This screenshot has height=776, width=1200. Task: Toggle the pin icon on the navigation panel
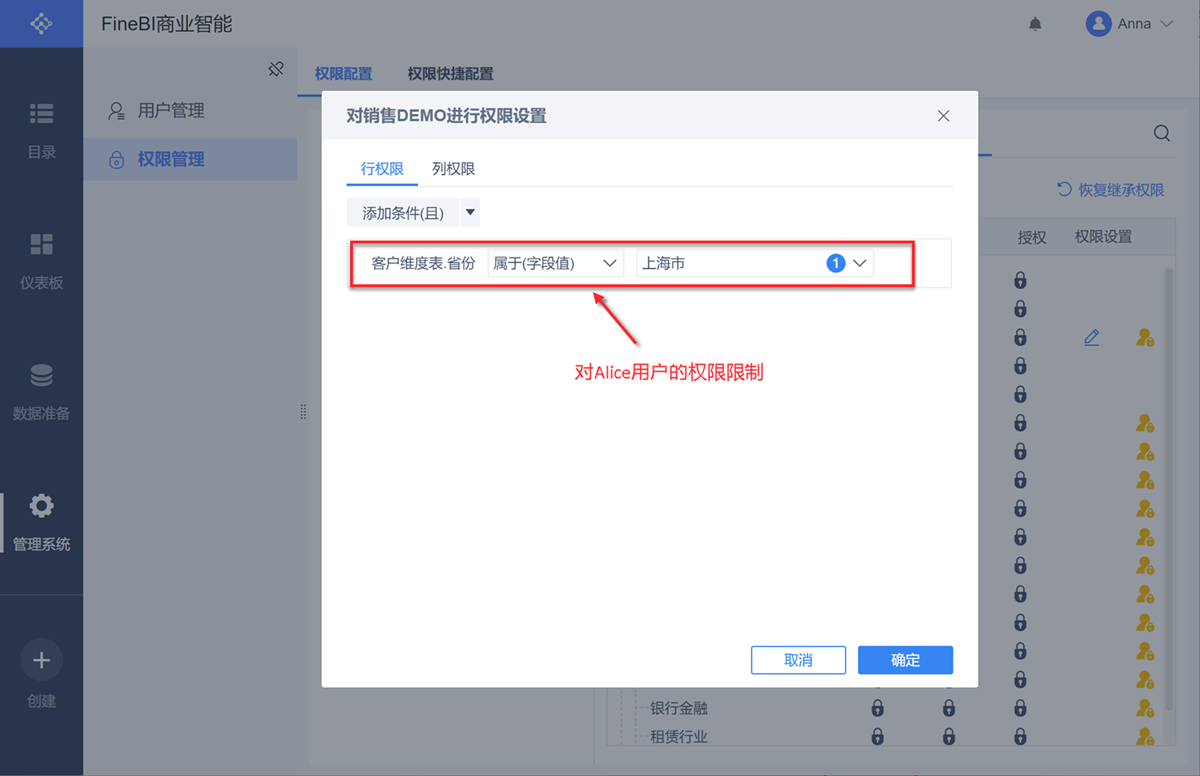point(277,69)
